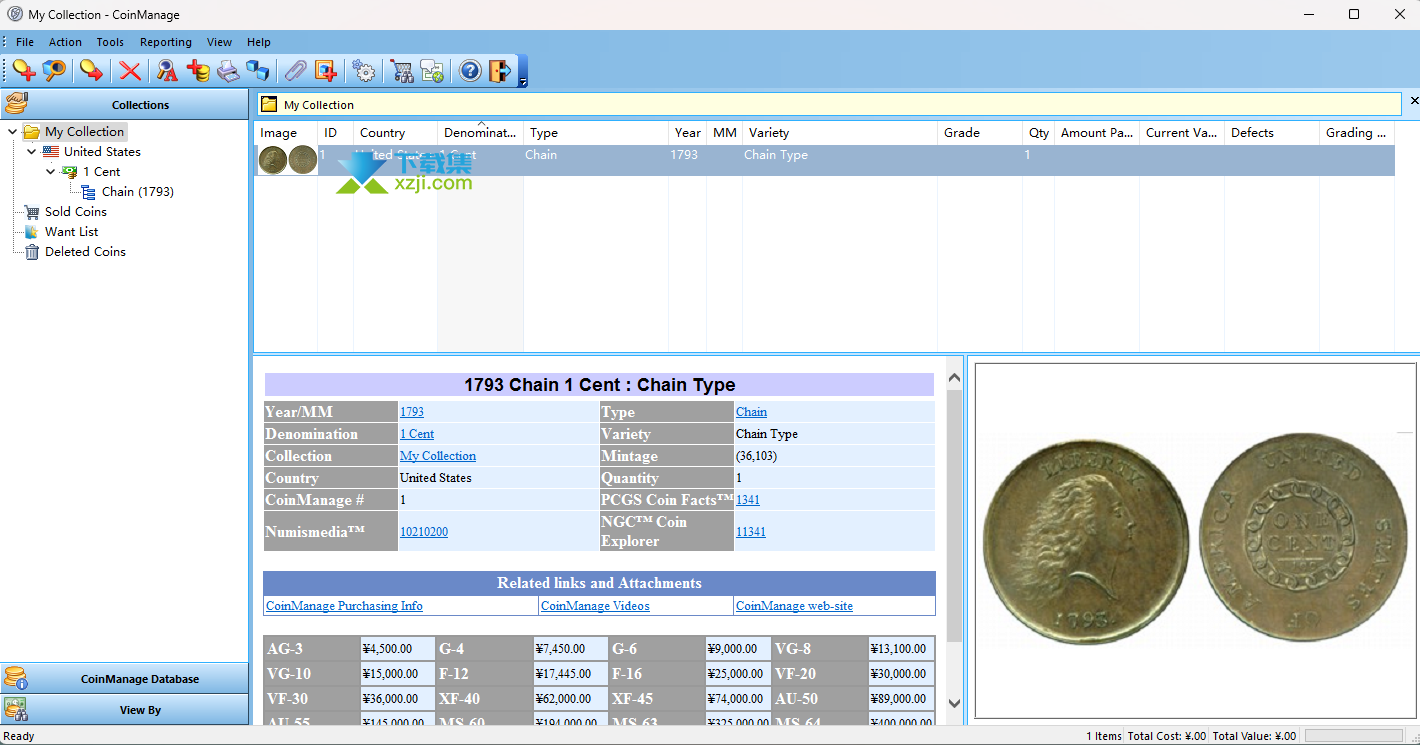
Task: Delete the selected coin with the red X
Action: coord(130,70)
